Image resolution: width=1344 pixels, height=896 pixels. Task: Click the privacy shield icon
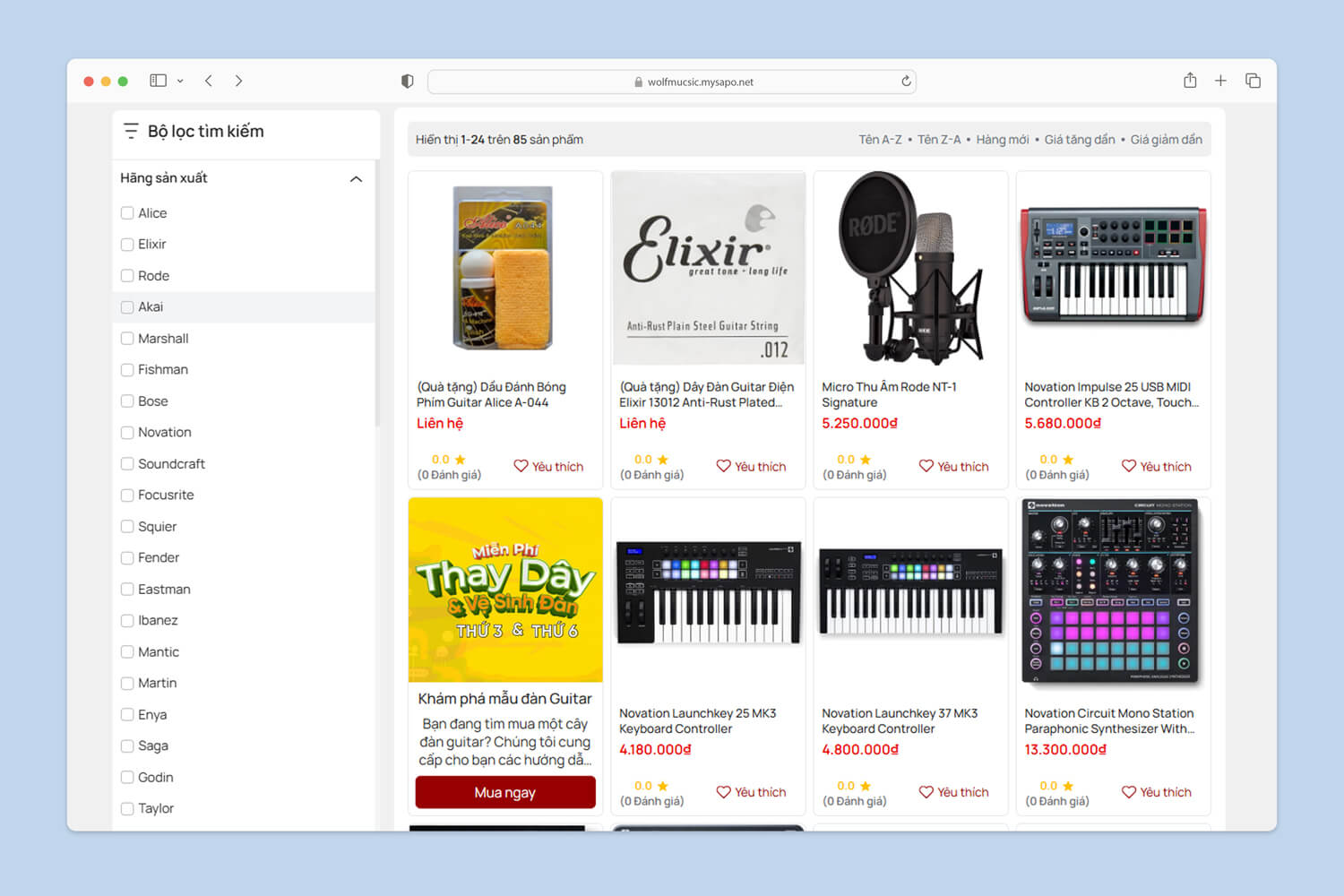pyautogui.click(x=408, y=82)
